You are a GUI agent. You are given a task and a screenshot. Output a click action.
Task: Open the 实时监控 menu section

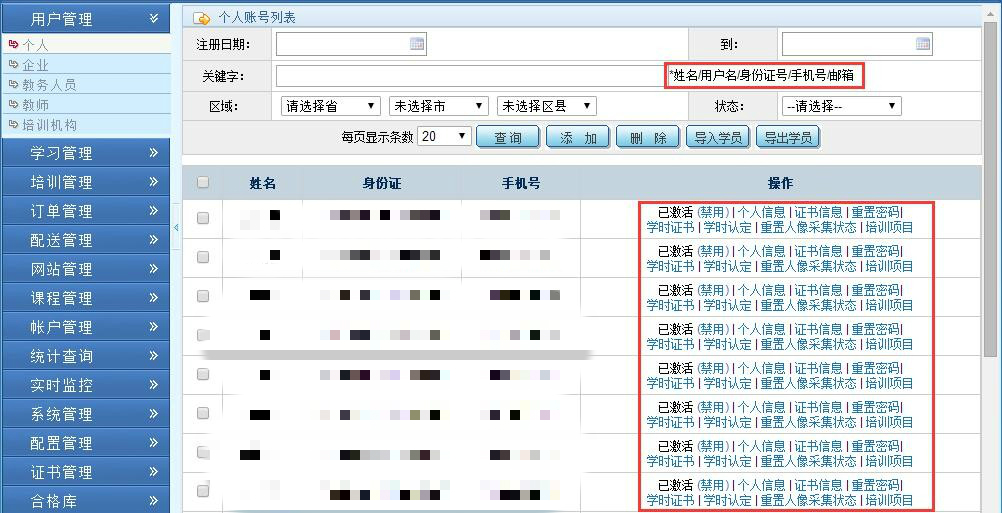click(86, 385)
